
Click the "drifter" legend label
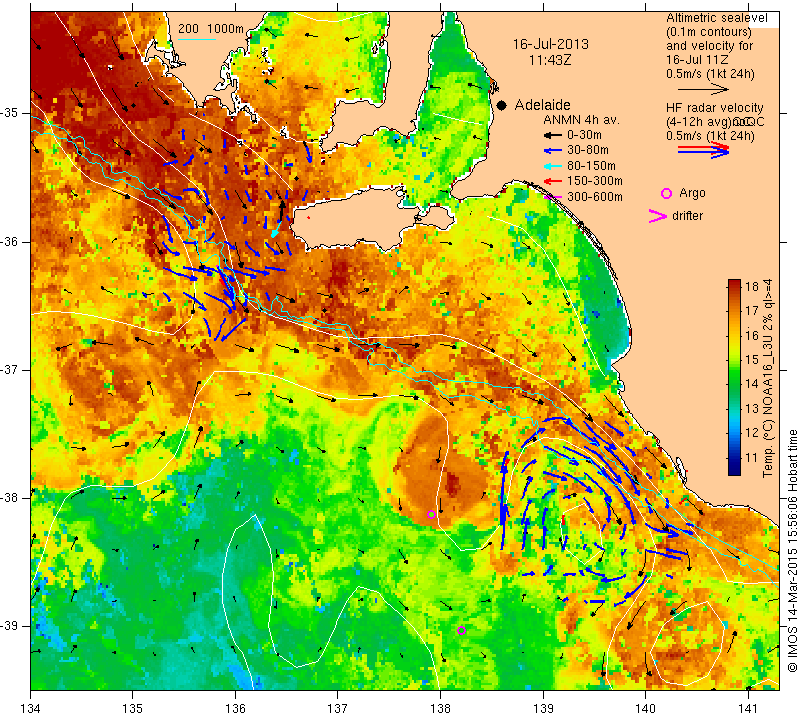point(687,216)
